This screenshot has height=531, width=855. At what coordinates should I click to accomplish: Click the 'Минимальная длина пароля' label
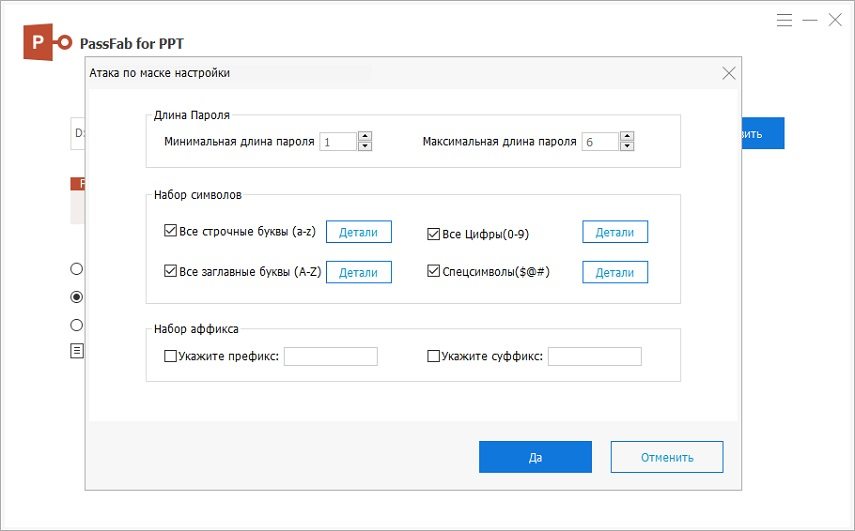(239, 142)
